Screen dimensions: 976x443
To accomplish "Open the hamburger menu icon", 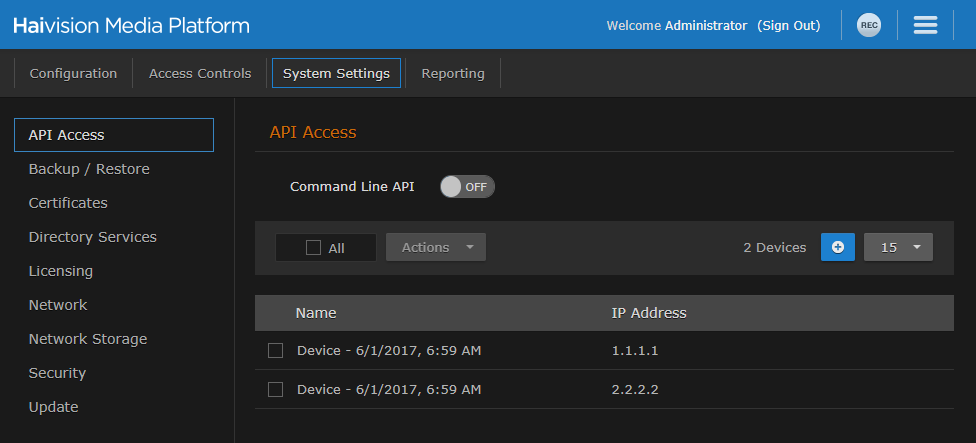I will tap(925, 25).
